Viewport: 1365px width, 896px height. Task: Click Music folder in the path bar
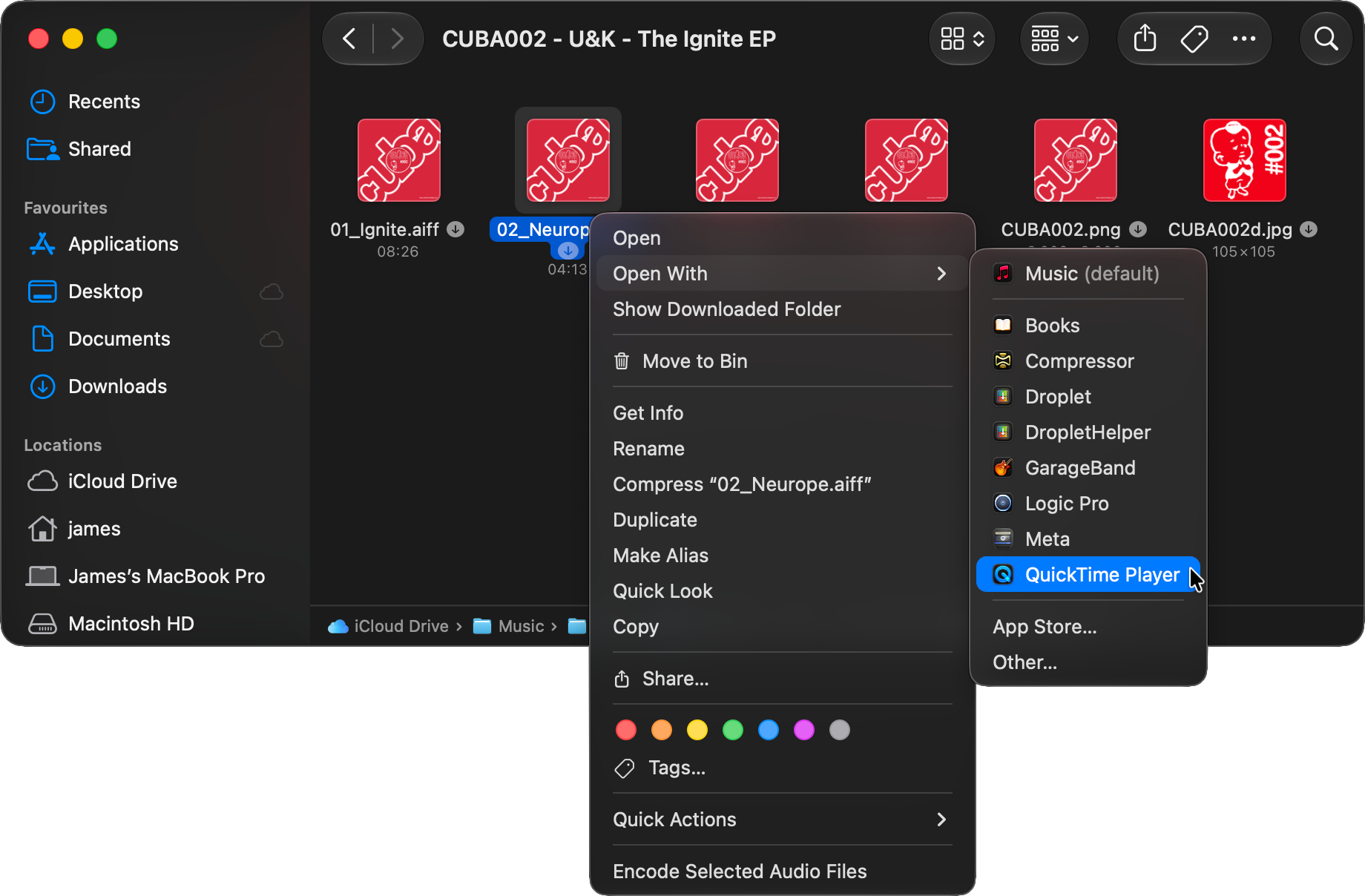point(509,627)
